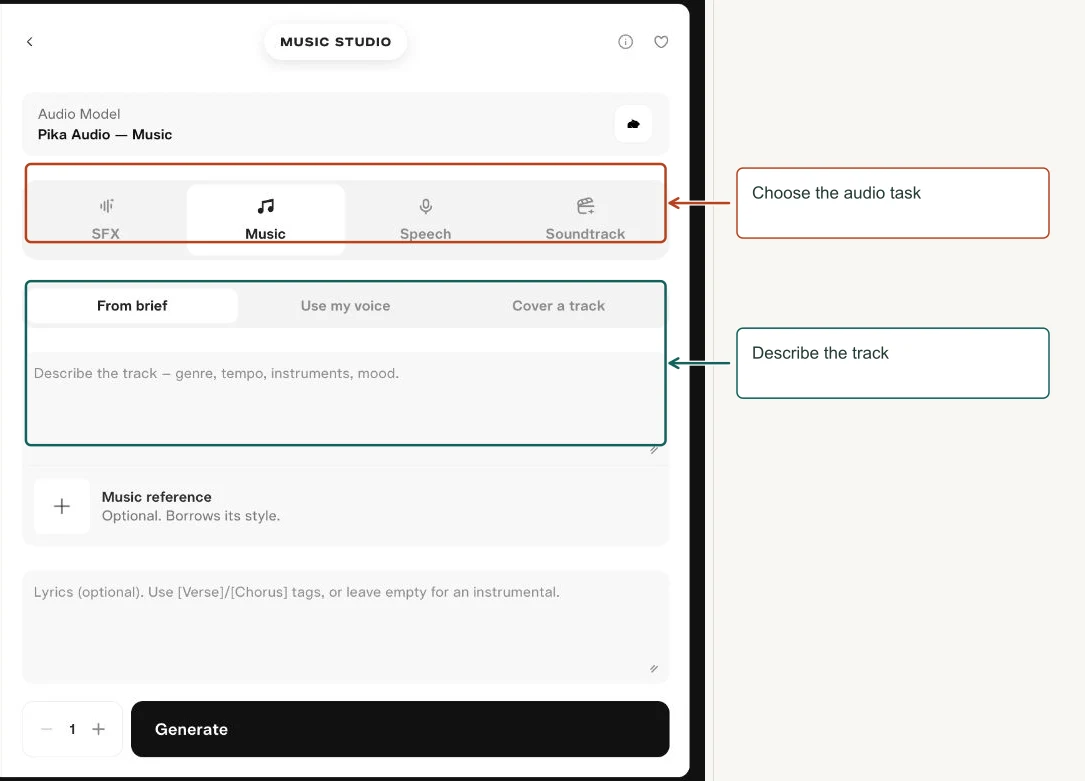Select the Music audio task

[x=266, y=219]
